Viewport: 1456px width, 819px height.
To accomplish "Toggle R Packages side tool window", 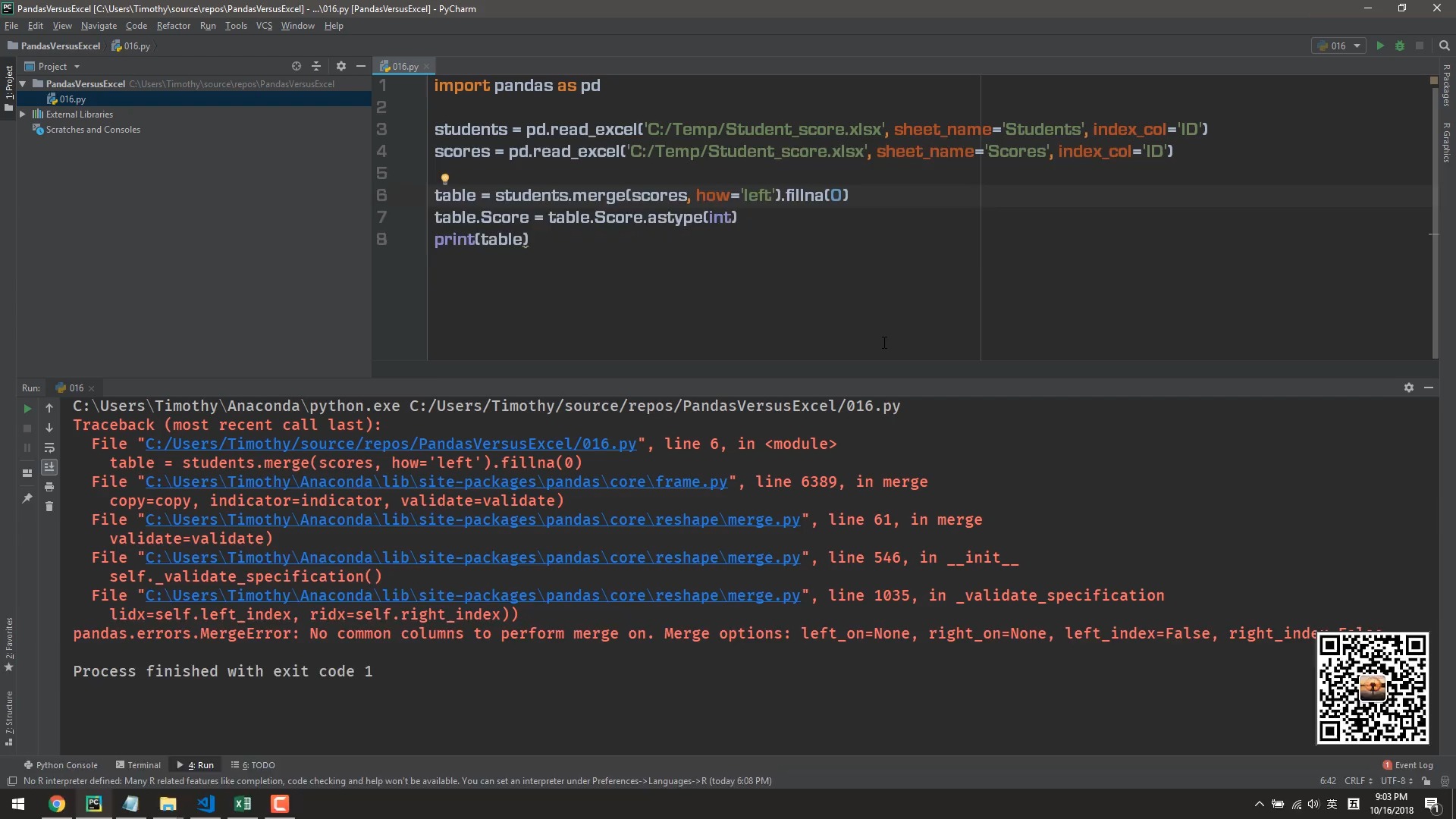I will click(x=1447, y=85).
